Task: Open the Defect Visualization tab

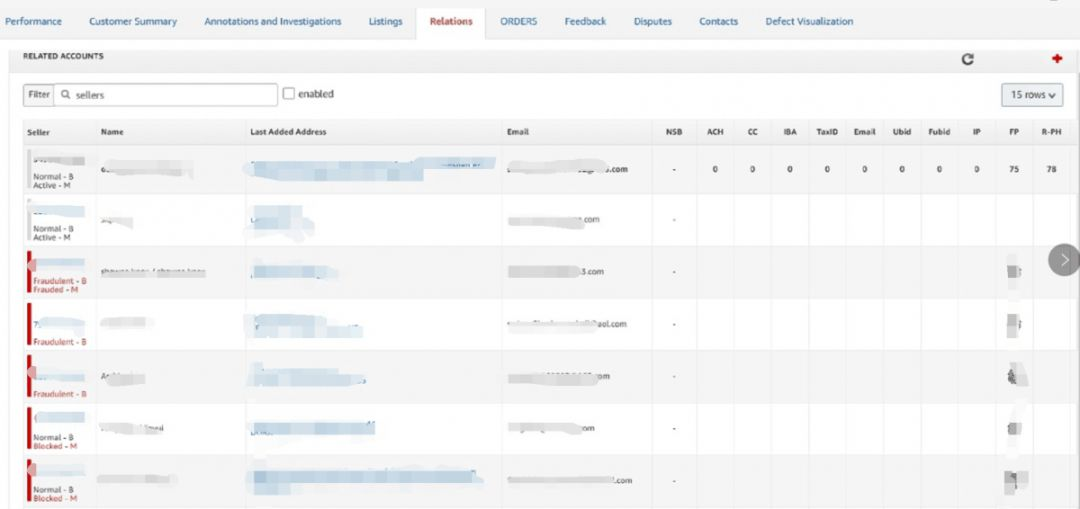Action: 809,21
